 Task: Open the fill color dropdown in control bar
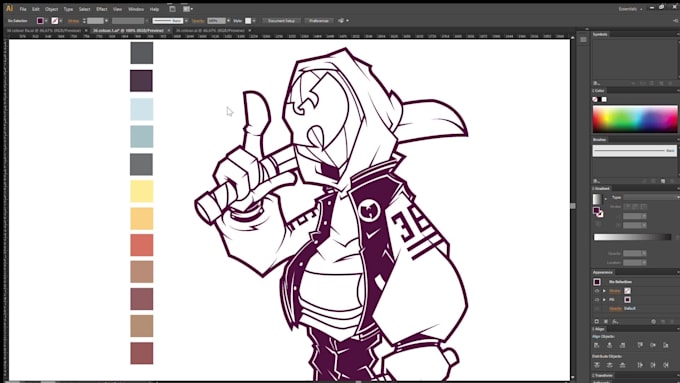coord(46,20)
